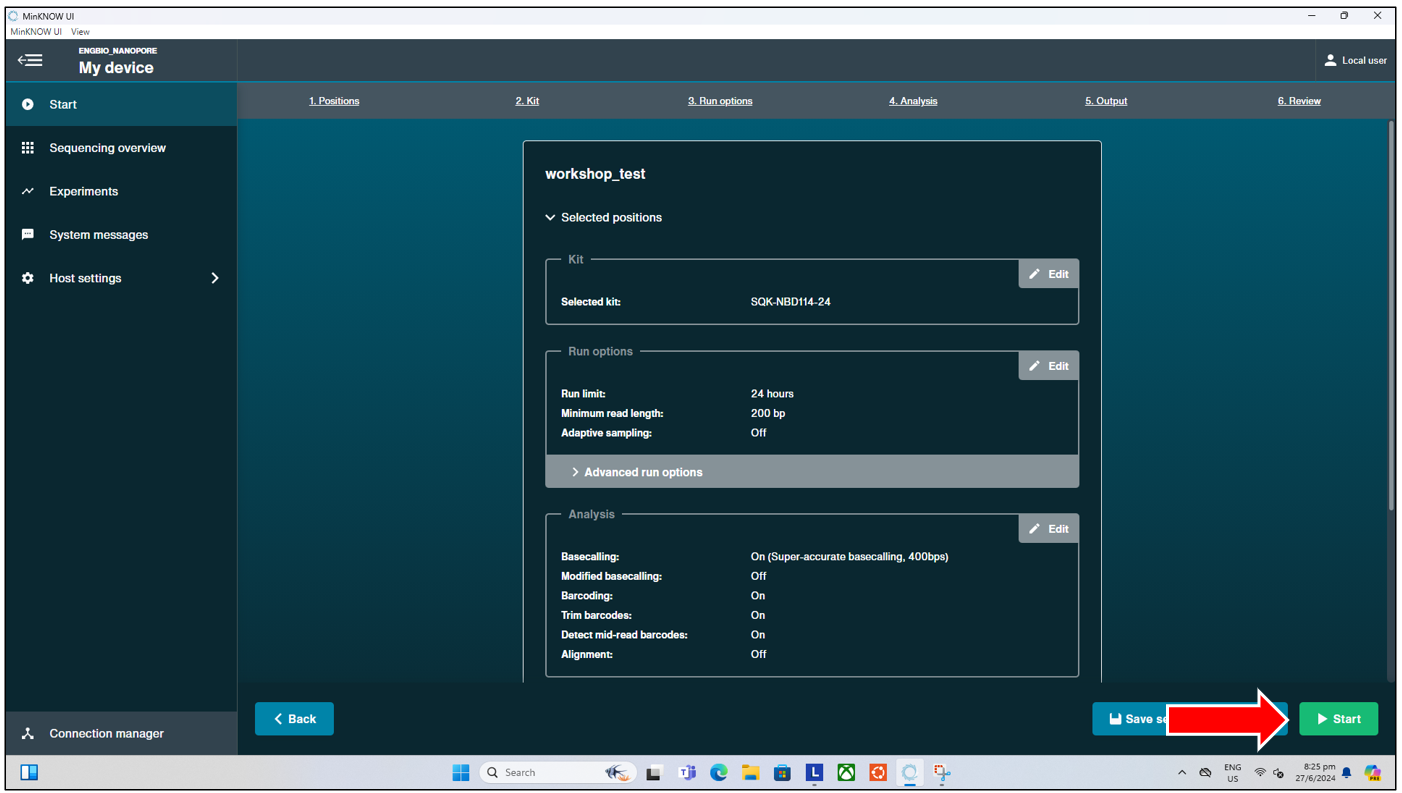Click the Back button
Screen dimensions: 1402x793
(x=294, y=719)
